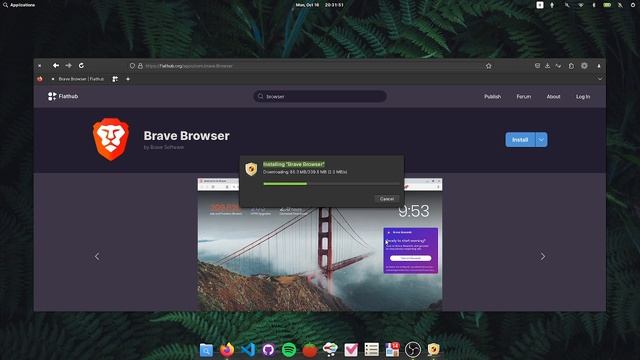Click the Brave Browser title text

point(187,136)
